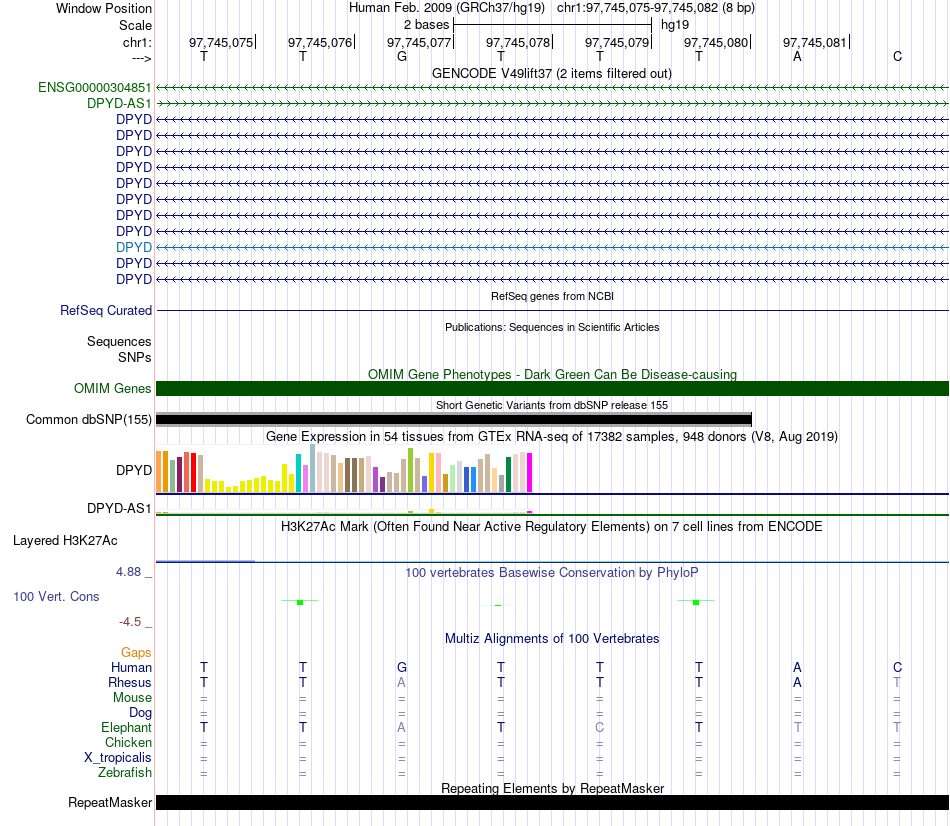Click the SNPs track label

coord(135,358)
